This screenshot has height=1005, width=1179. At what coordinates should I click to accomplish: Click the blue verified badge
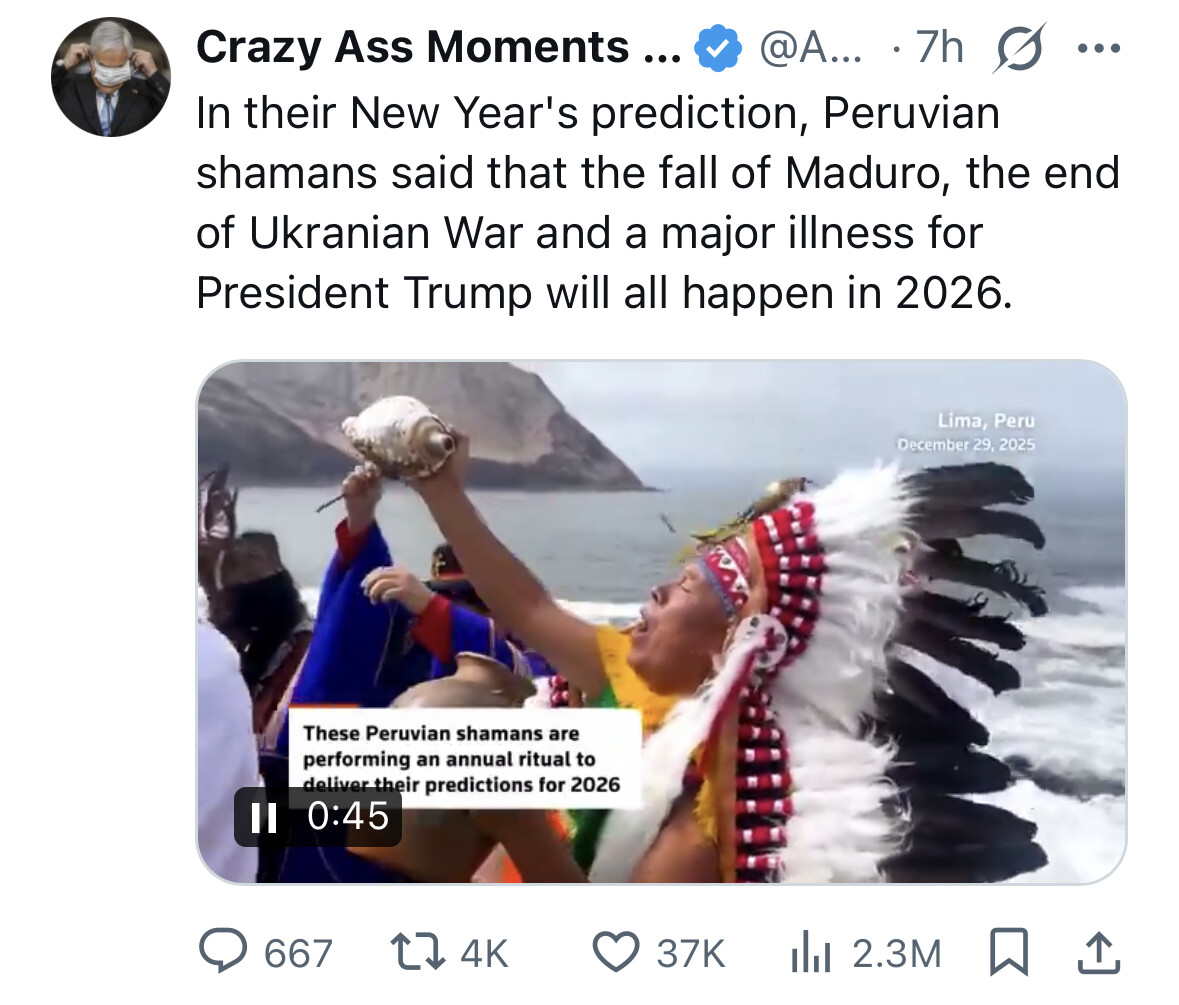coord(718,47)
